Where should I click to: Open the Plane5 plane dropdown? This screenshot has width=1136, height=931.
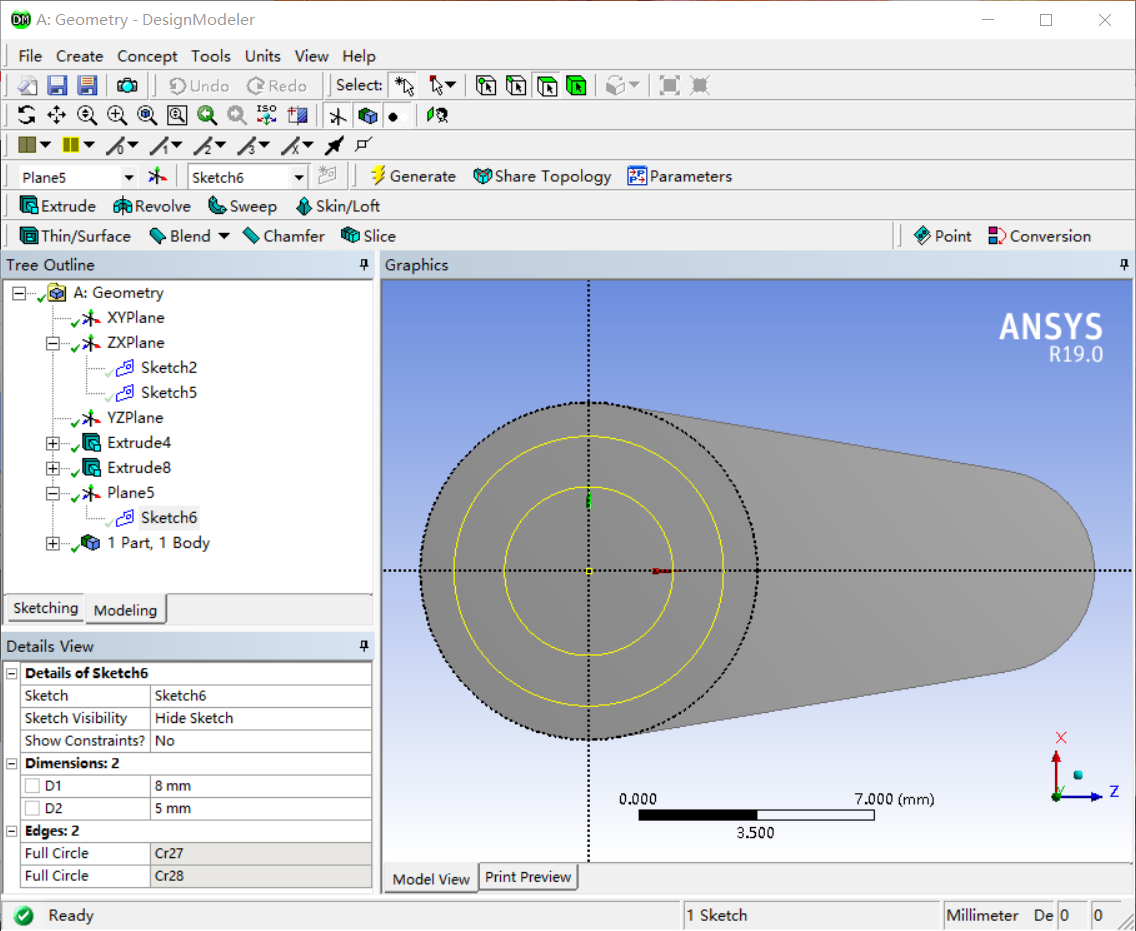[128, 177]
